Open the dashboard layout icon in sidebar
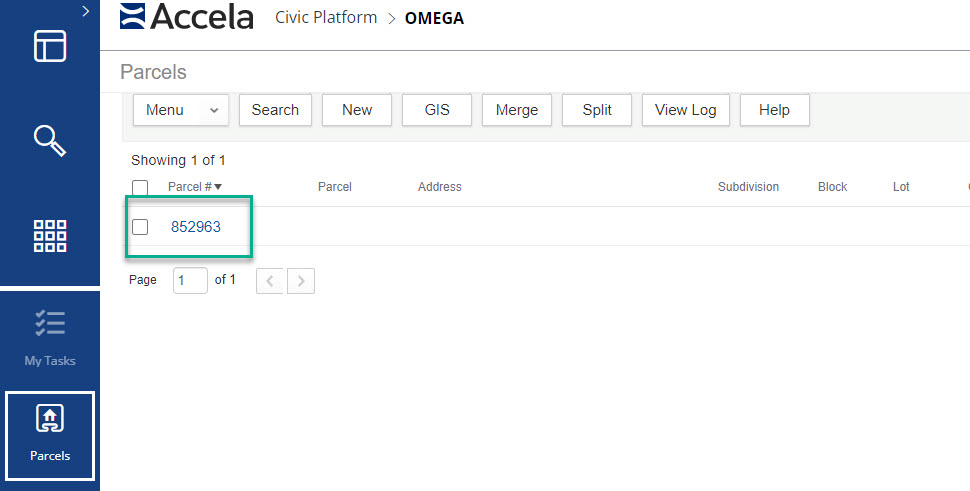The width and height of the screenshot is (970, 491). coord(50,46)
